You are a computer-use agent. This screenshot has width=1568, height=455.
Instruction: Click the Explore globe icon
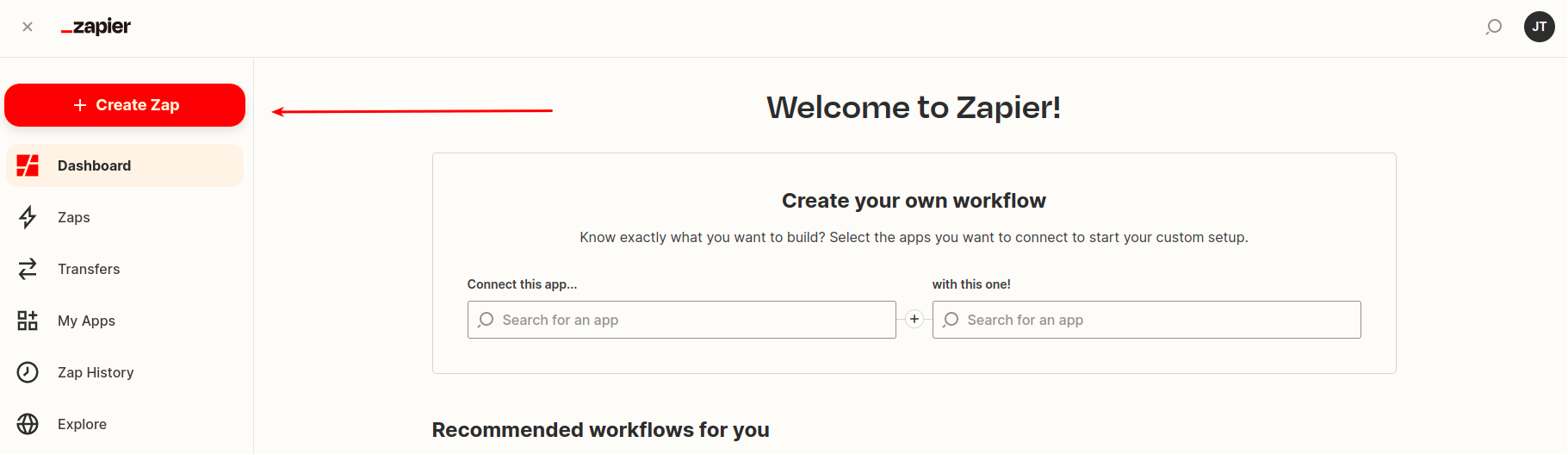click(x=28, y=424)
